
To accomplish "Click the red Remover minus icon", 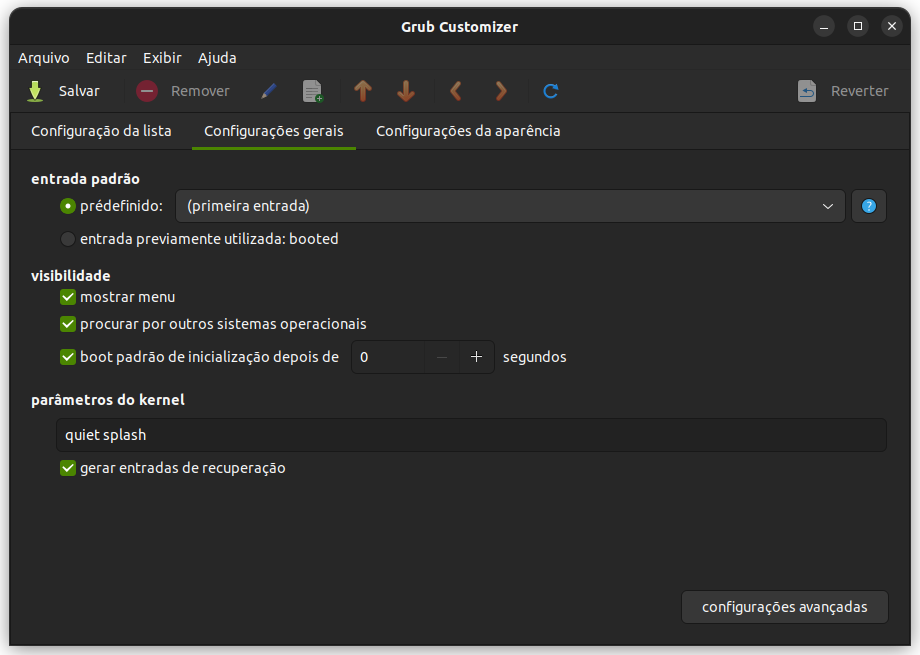I will coord(147,91).
